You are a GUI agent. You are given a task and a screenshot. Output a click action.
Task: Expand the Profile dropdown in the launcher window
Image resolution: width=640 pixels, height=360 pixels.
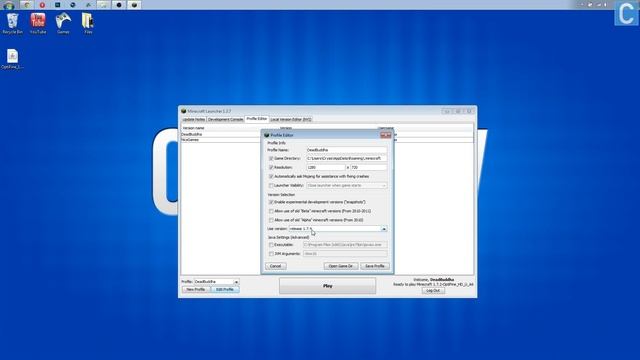click(236, 282)
